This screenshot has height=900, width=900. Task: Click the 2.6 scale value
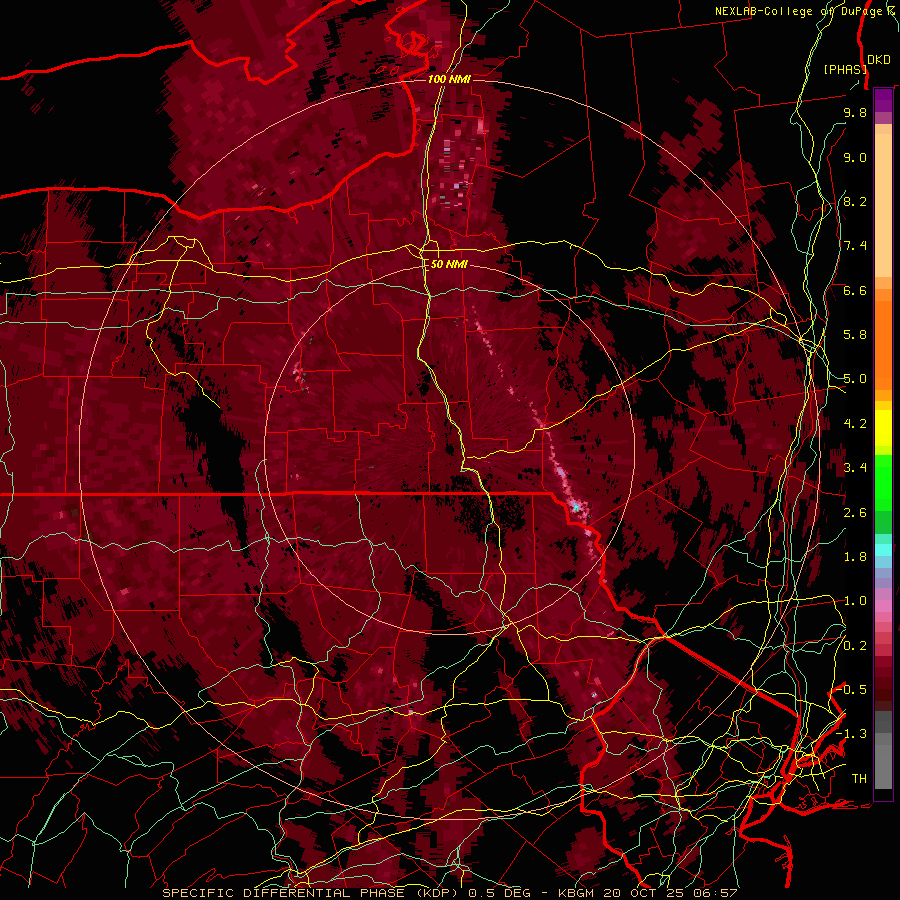(x=855, y=513)
